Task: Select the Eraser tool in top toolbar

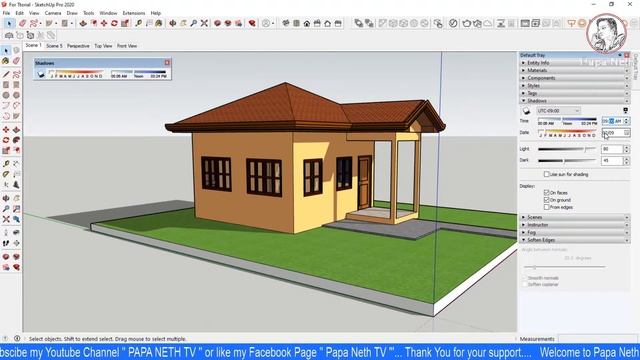Action: [22, 24]
